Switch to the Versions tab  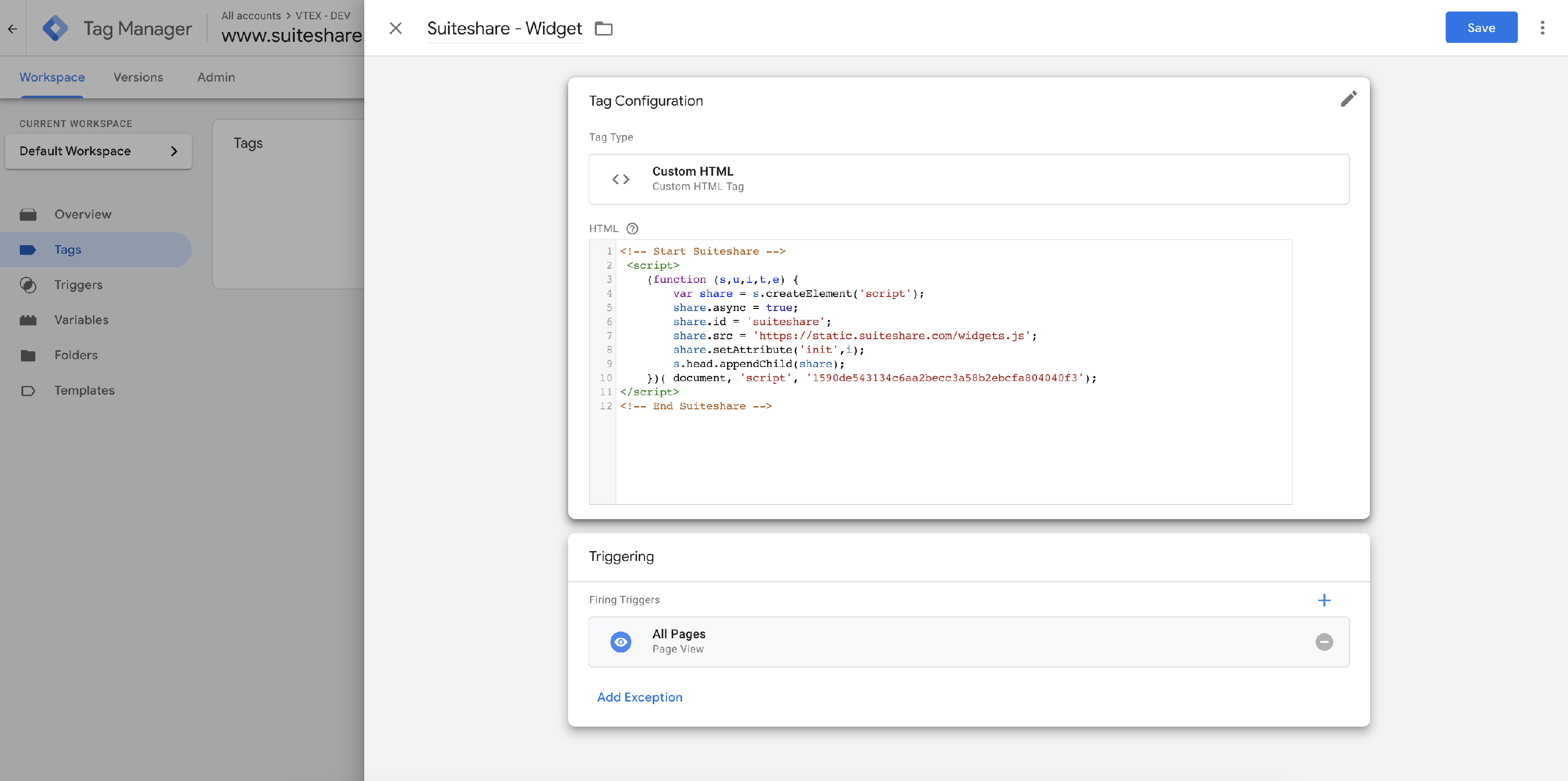(x=138, y=77)
